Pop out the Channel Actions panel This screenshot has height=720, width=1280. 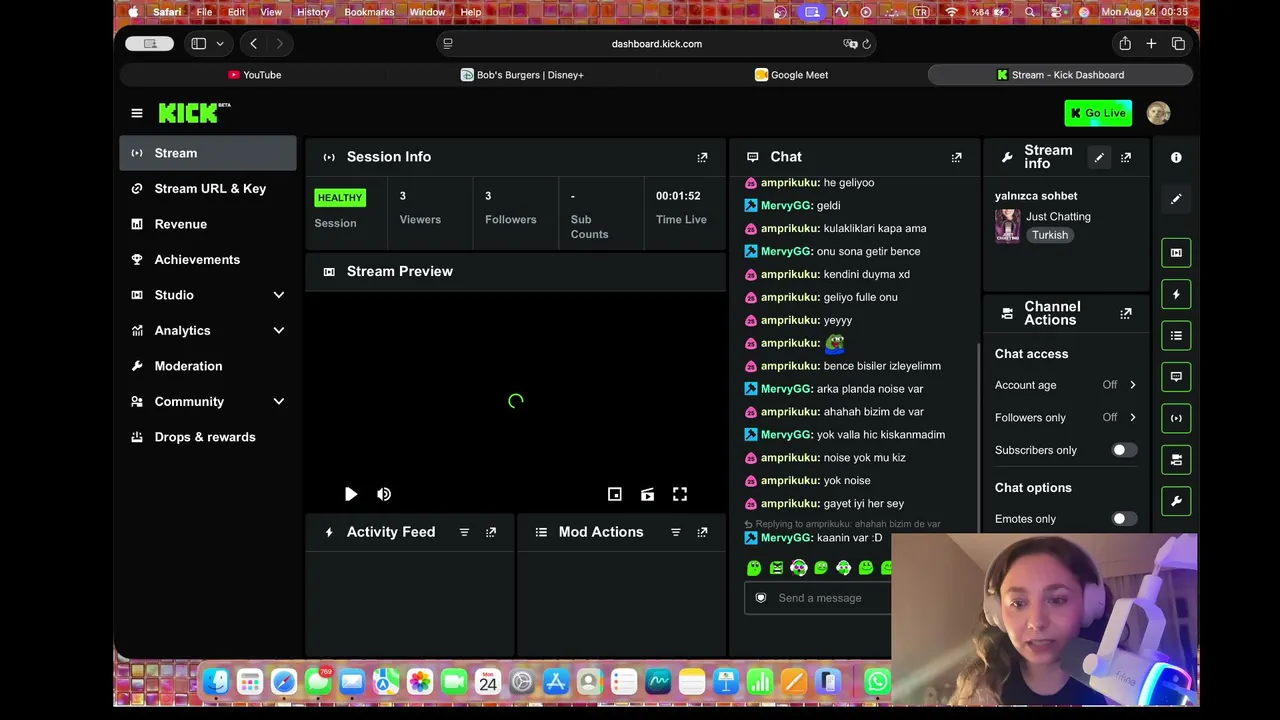[1126, 313]
